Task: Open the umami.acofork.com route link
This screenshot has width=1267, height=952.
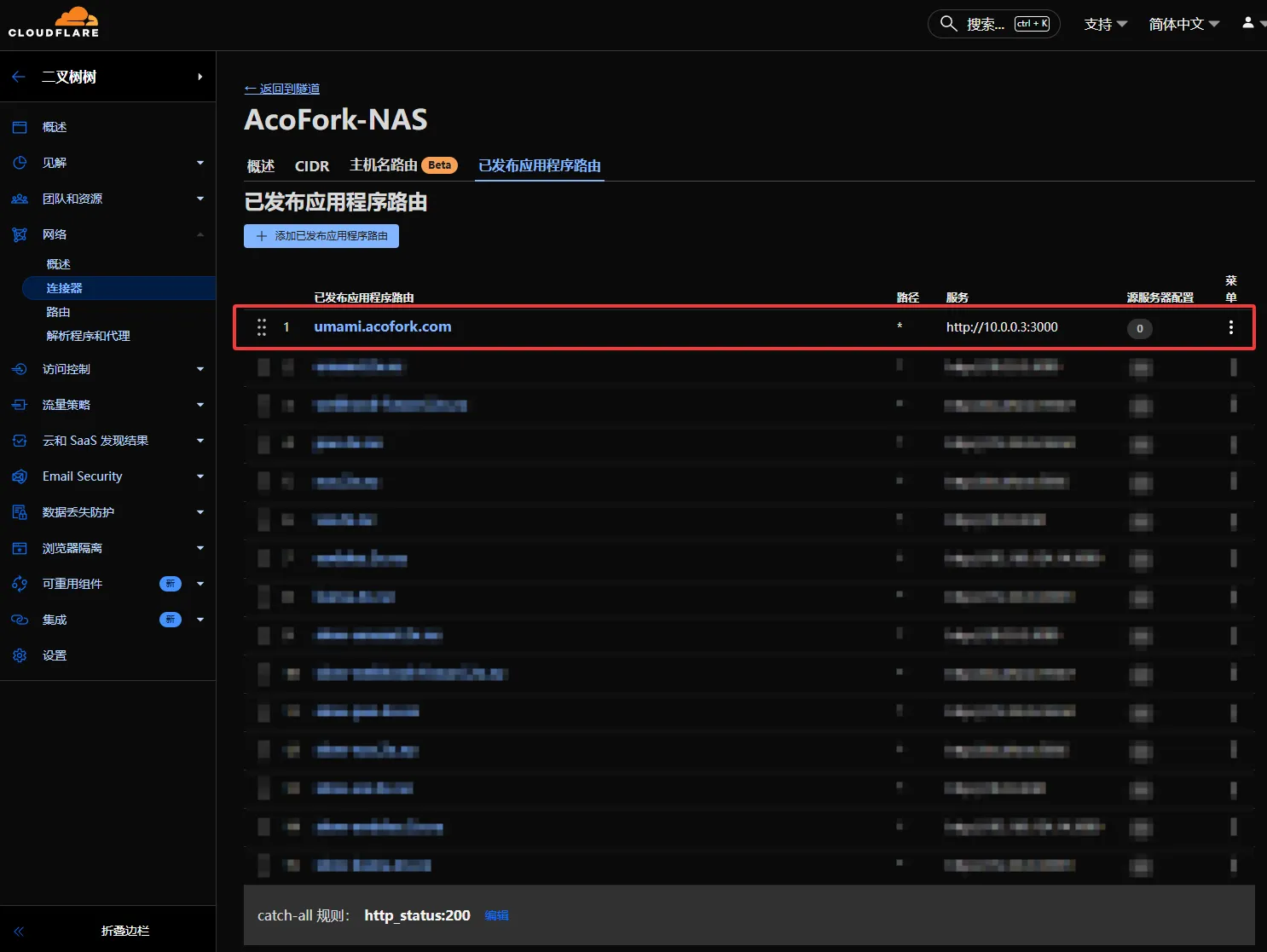Action: pos(382,326)
